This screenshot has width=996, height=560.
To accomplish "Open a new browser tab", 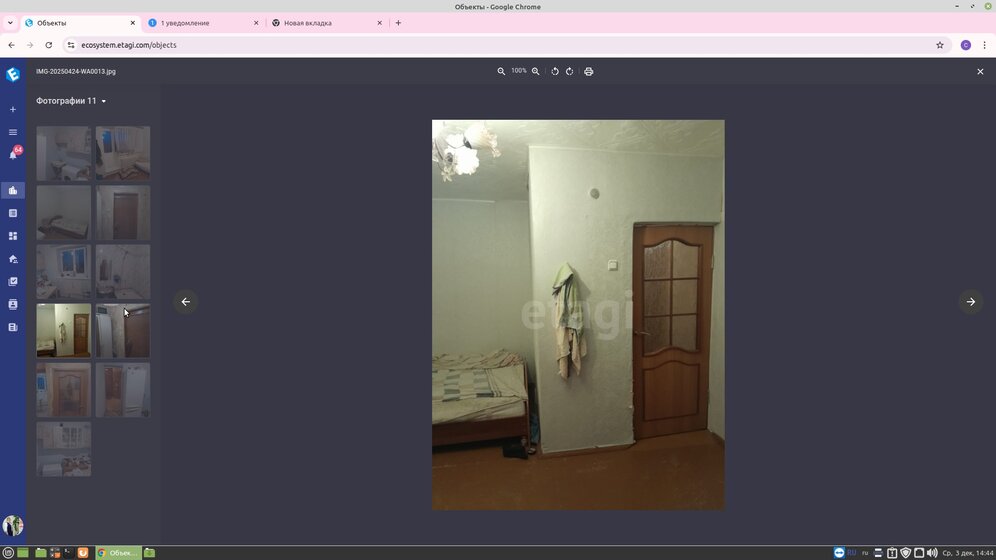I will [398, 23].
